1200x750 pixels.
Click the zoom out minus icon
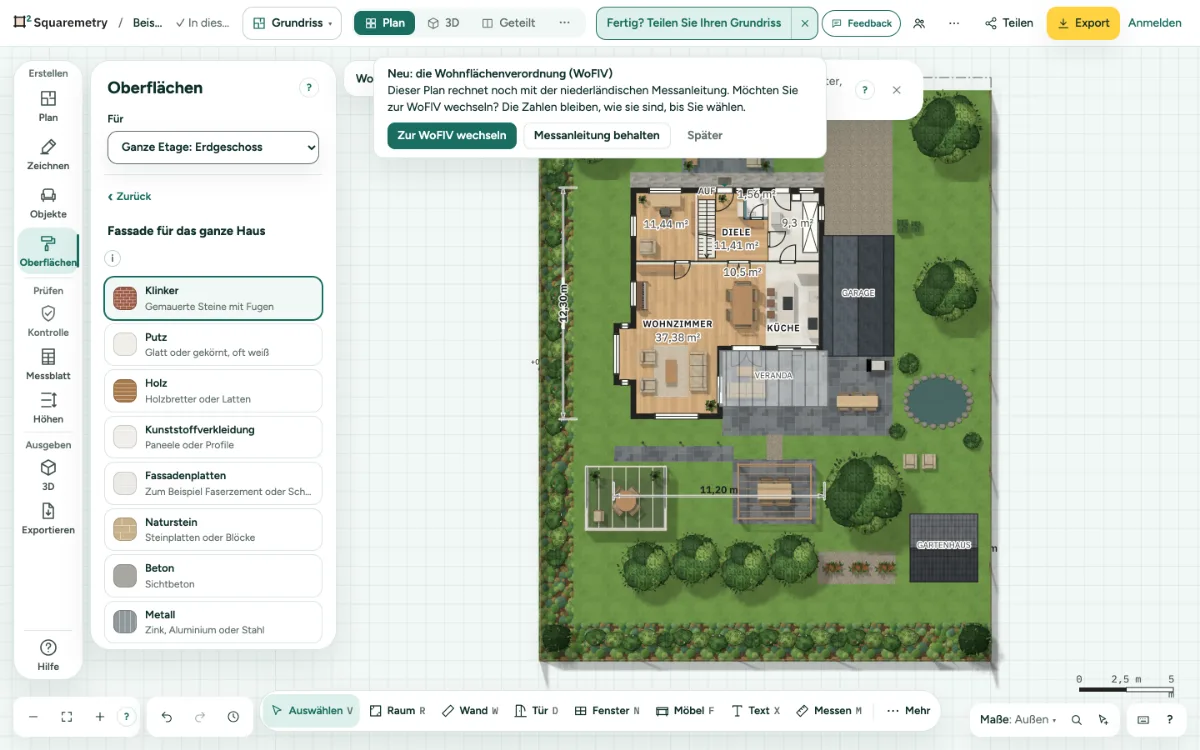pyautogui.click(x=33, y=717)
